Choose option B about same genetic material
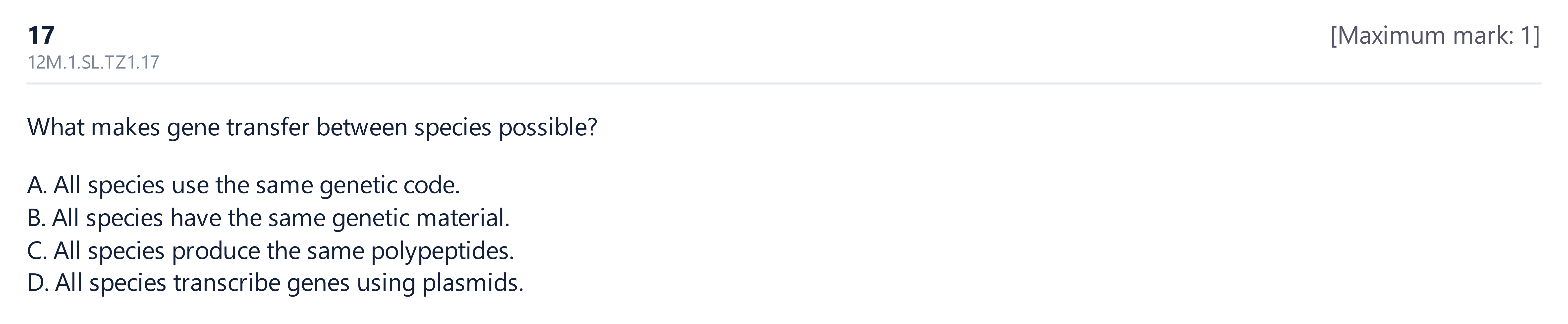The width and height of the screenshot is (1568, 324). pyautogui.click(x=269, y=218)
